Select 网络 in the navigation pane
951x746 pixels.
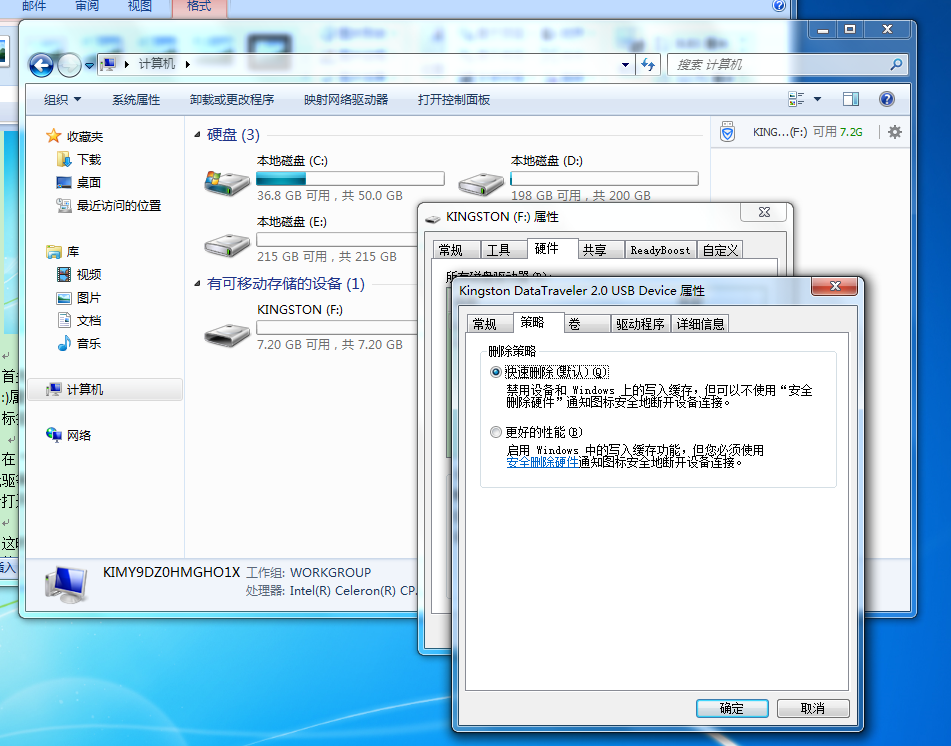[79, 435]
